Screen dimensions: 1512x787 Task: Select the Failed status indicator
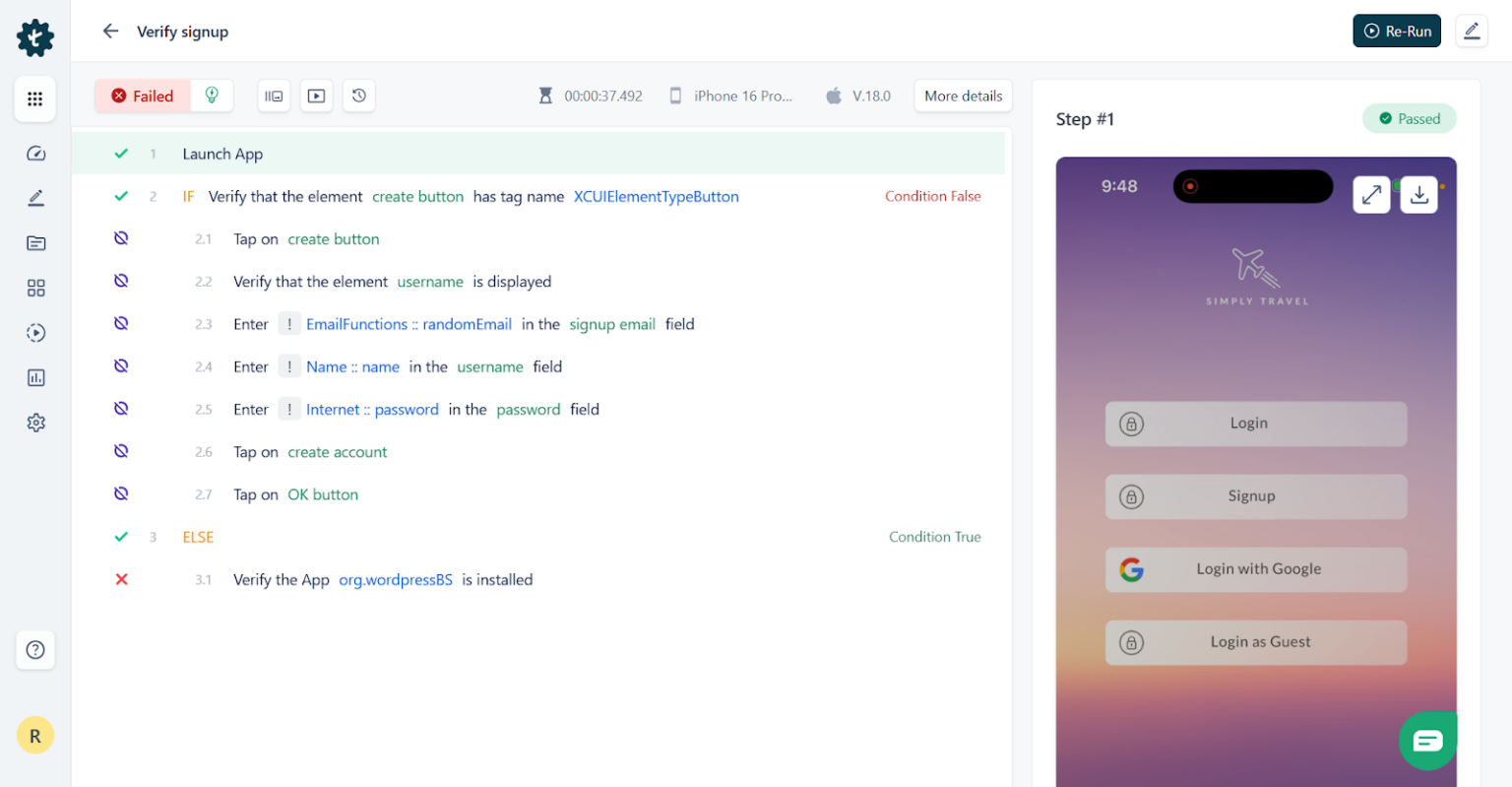coord(142,96)
